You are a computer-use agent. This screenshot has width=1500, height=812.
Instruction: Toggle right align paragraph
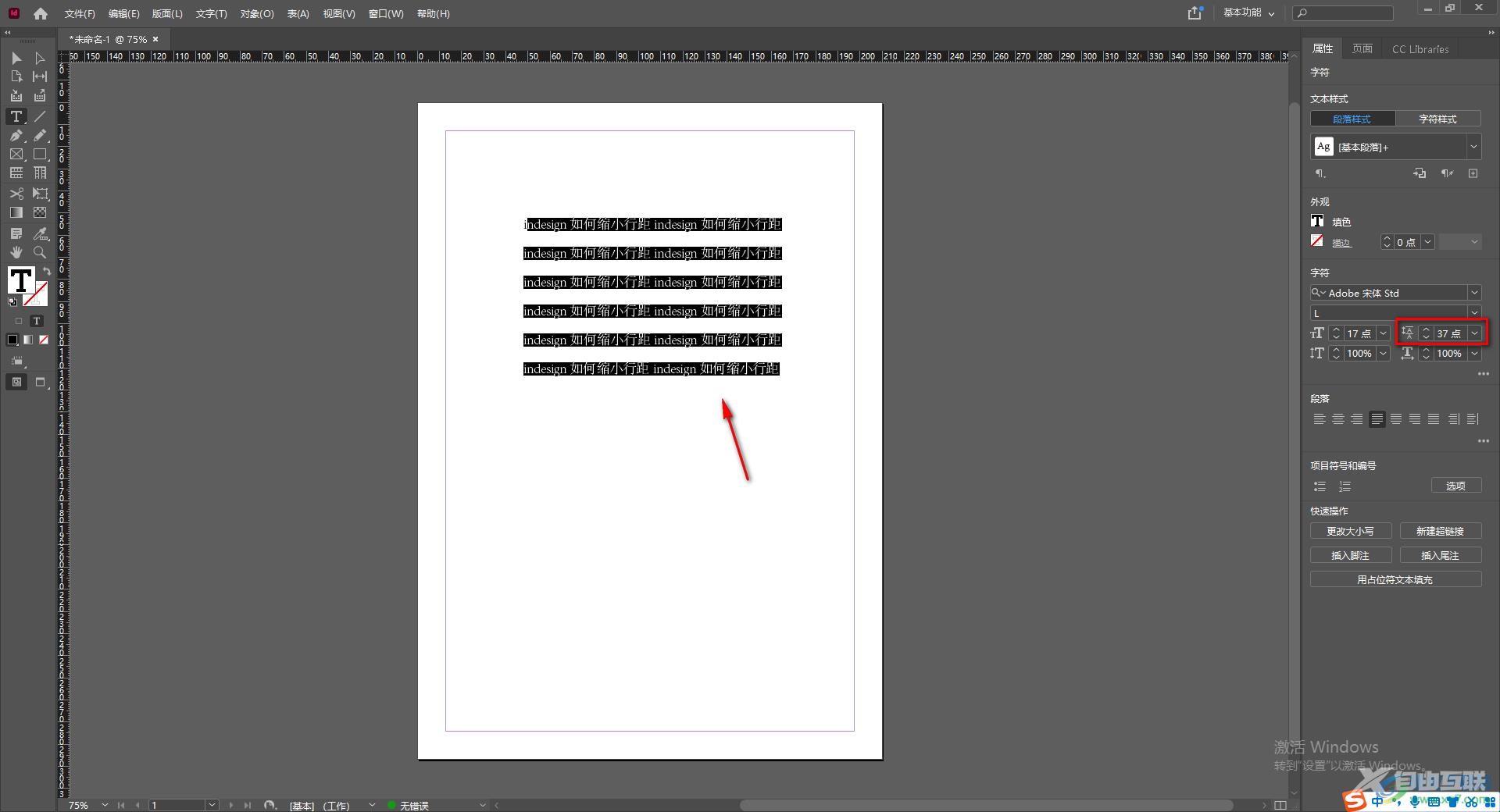click(x=1357, y=419)
